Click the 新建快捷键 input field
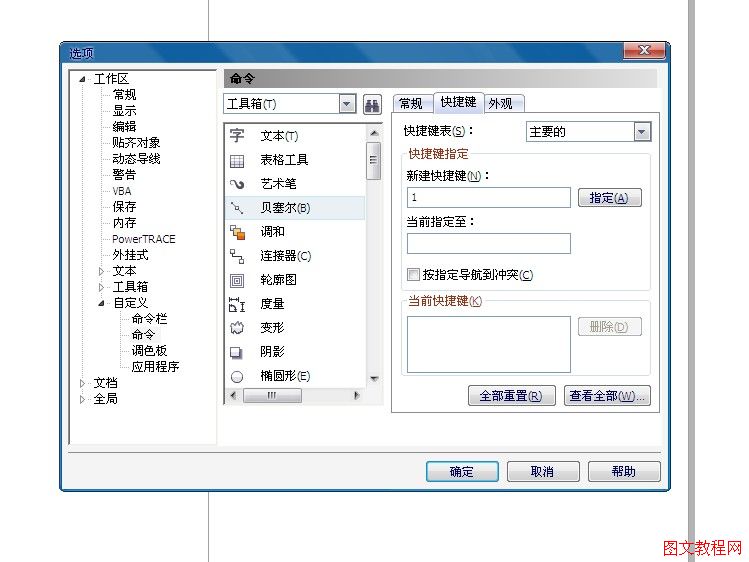Image resolution: width=749 pixels, height=562 pixels. coord(489,197)
